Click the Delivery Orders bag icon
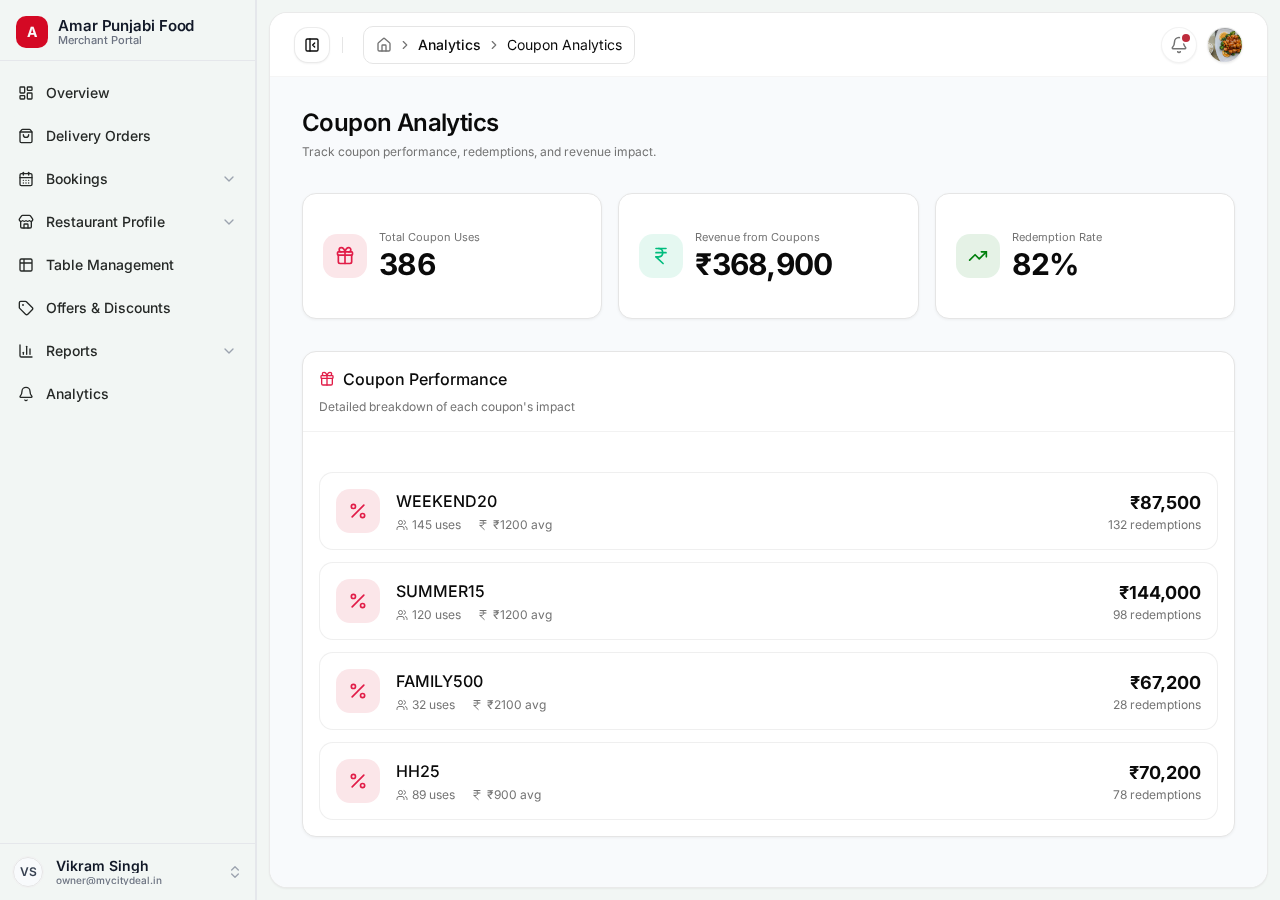This screenshot has width=1280, height=900. point(26,136)
